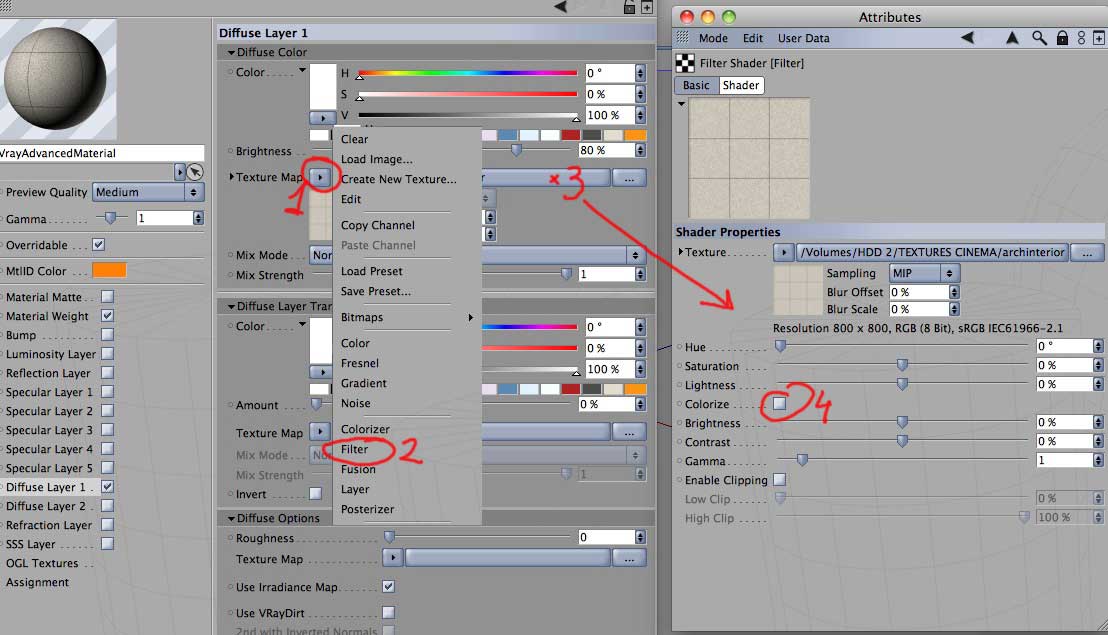
Task: Toggle the lock icon in Attributes panel
Action: (1062, 37)
